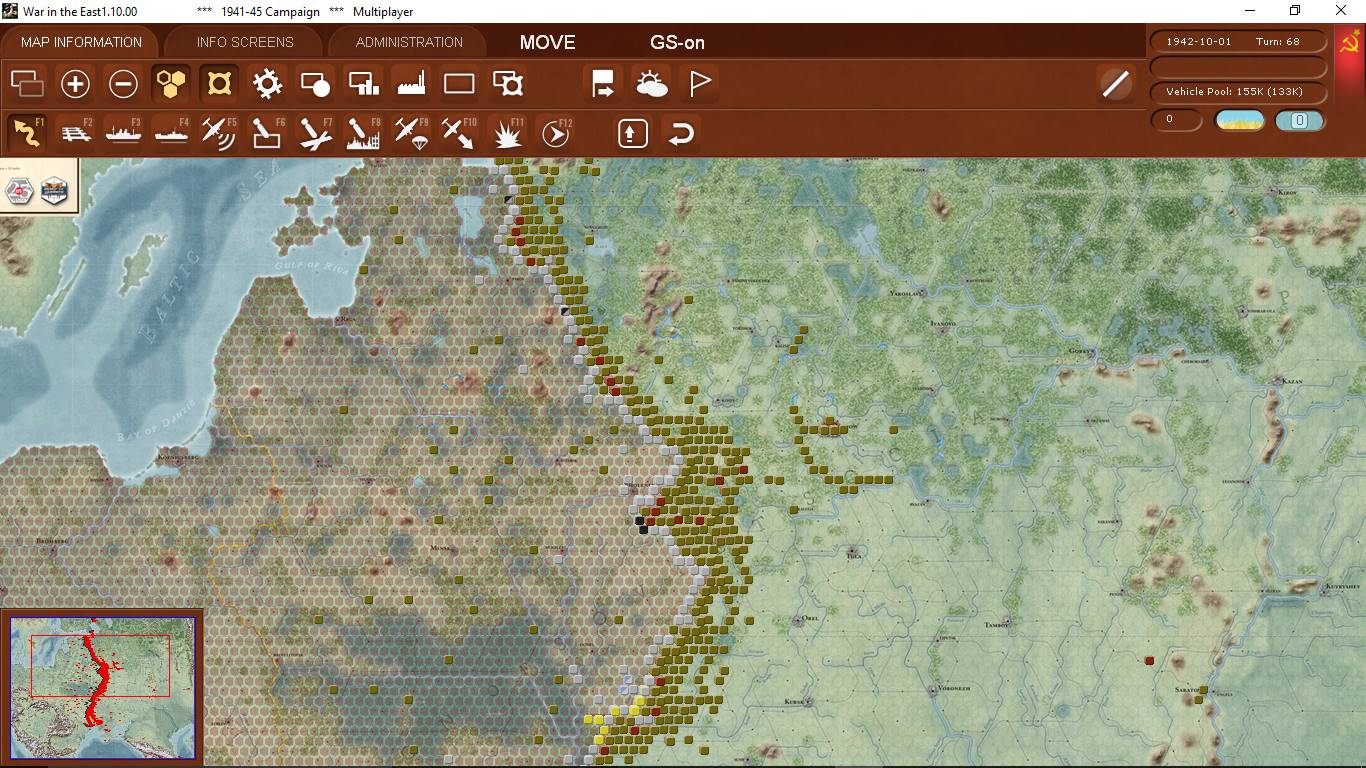Click the rectangle with hex outline icon
Image resolution: width=1366 pixels, height=768 pixels.
pyautogui.click(x=508, y=83)
